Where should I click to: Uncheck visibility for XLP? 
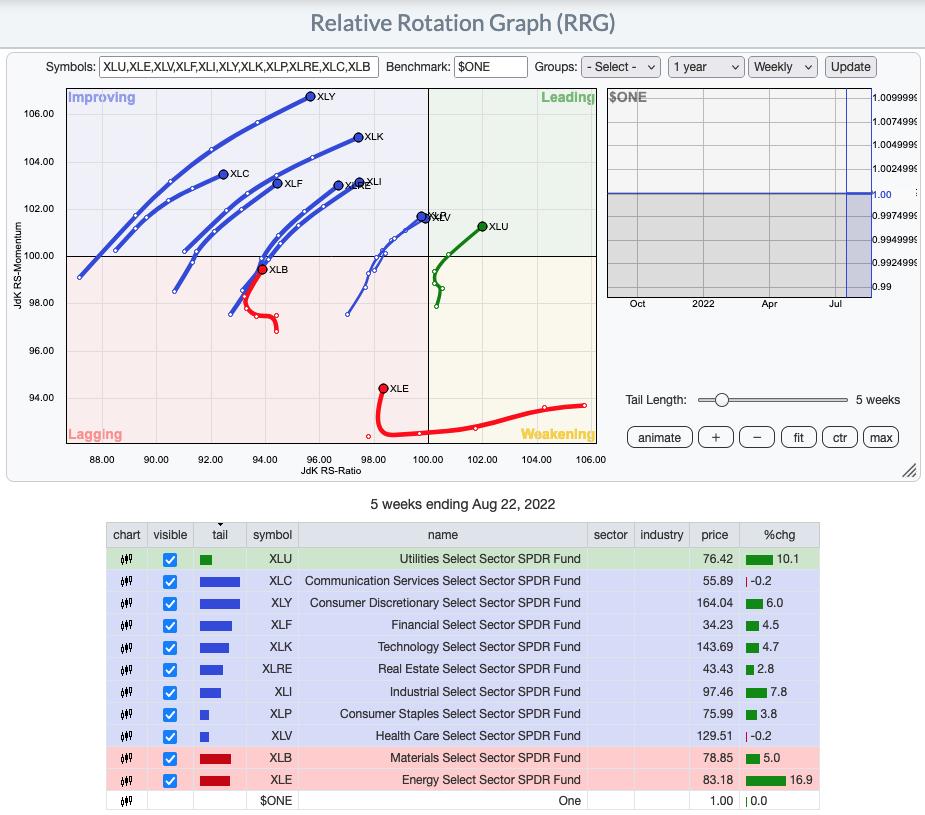click(170, 715)
